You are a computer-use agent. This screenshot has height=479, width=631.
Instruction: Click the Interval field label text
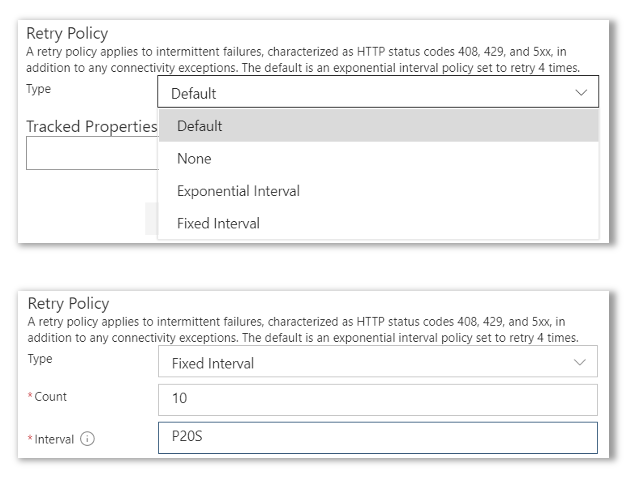pos(54,439)
